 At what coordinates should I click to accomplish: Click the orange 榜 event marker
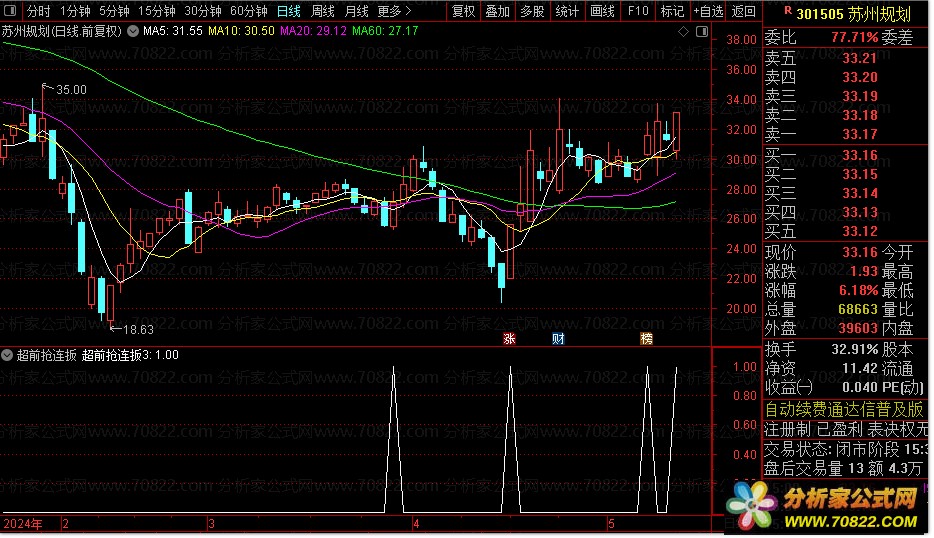tap(646, 338)
